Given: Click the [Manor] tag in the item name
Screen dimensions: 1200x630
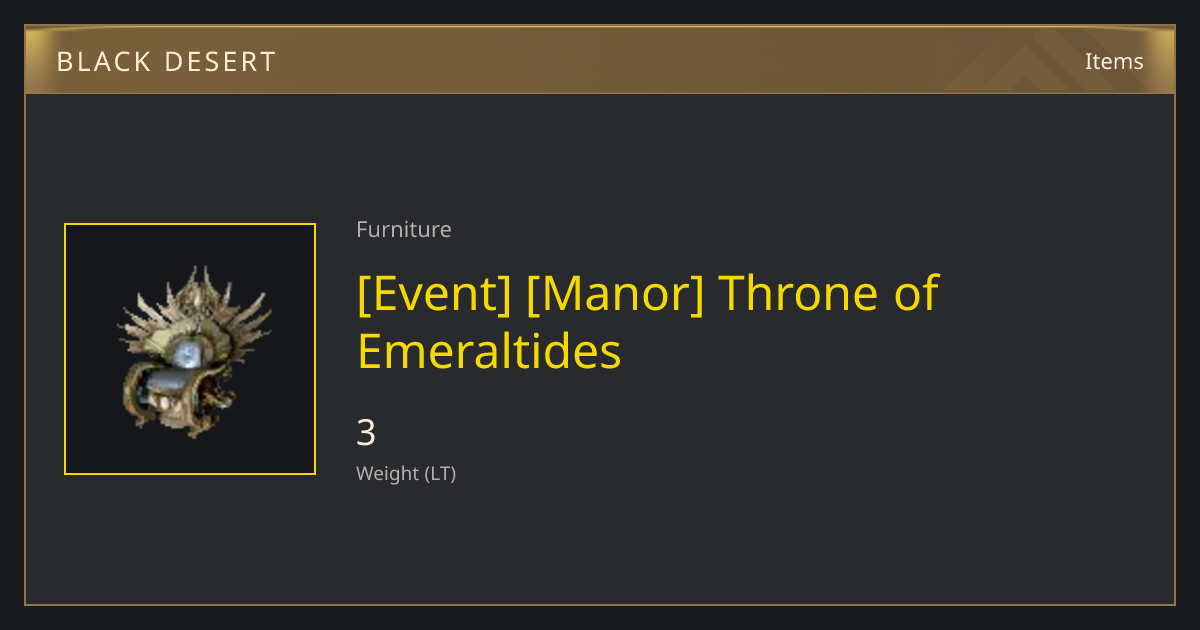Looking at the screenshot, I should [615, 293].
